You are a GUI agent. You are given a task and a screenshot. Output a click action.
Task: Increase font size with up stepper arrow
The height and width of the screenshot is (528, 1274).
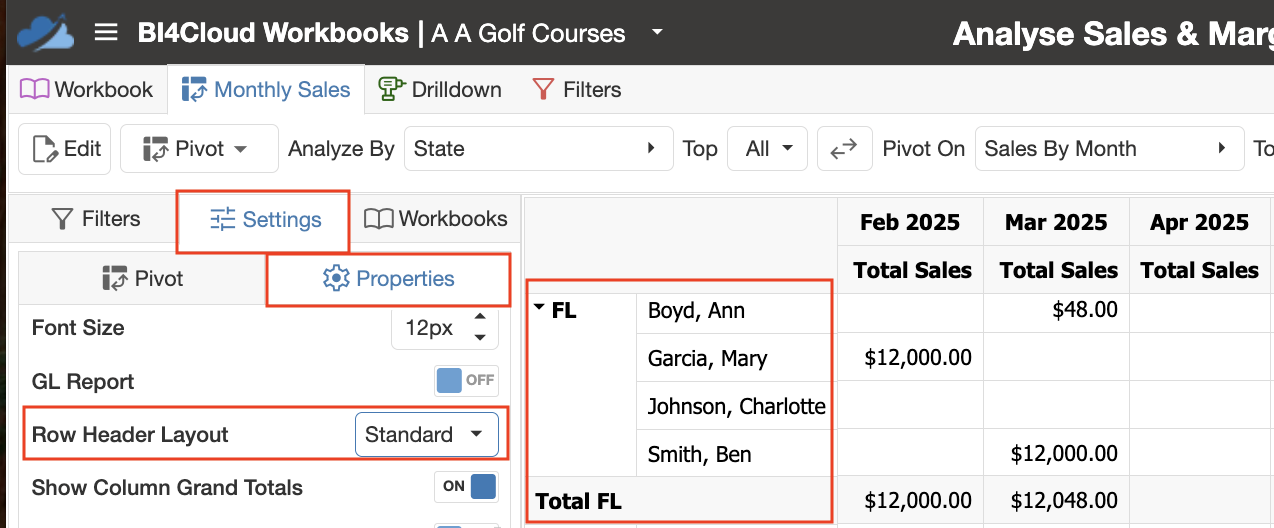click(x=480, y=318)
